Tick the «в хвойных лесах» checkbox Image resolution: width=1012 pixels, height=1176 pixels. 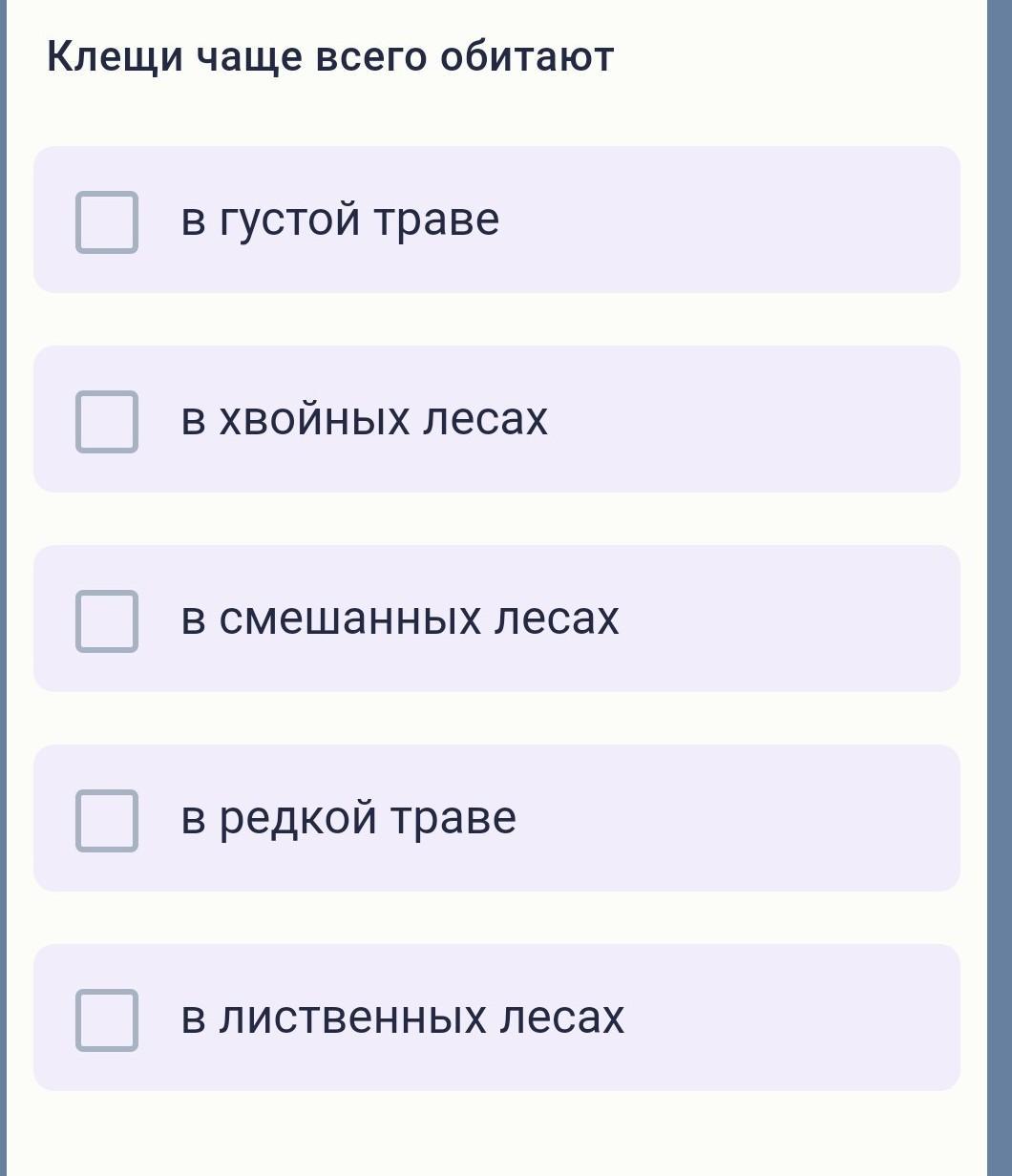107,421
